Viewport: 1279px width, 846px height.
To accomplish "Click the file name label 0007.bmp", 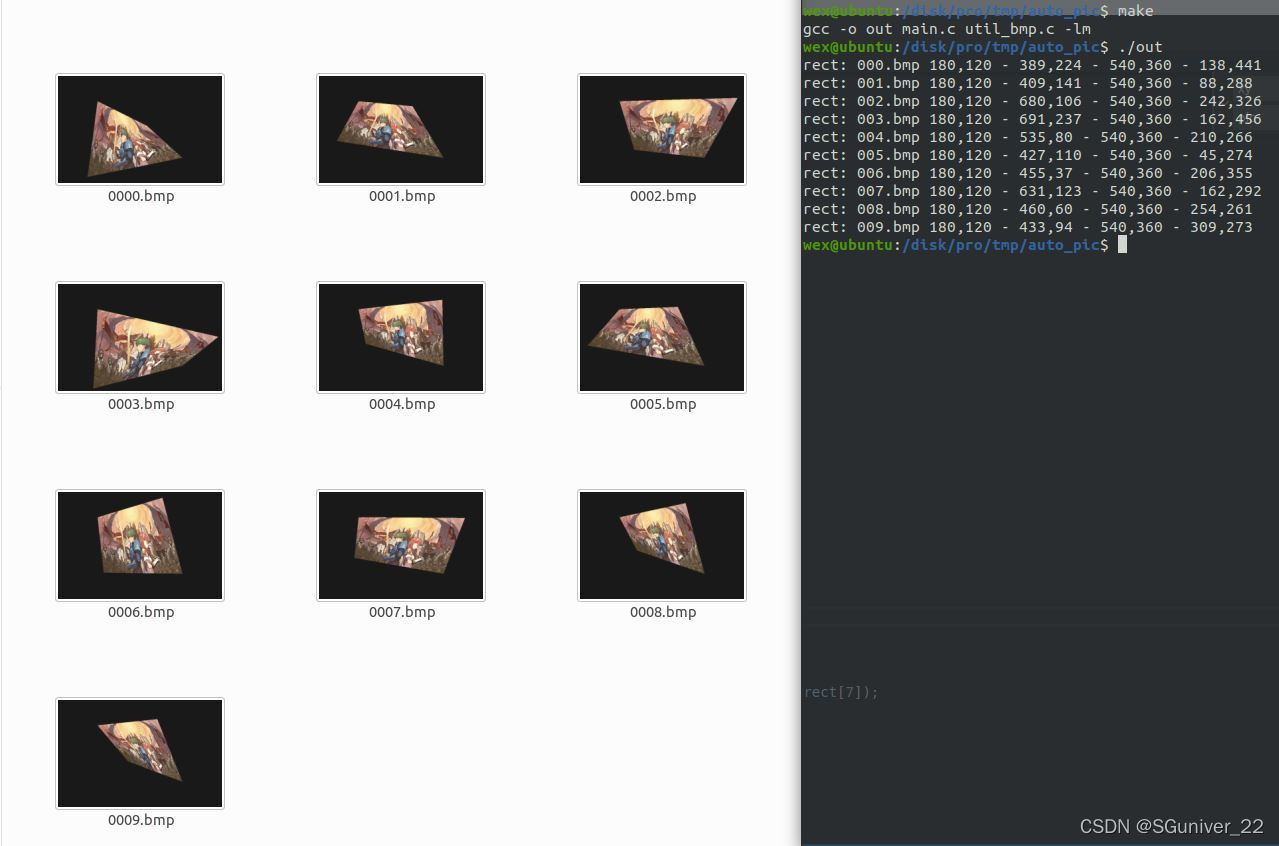I will [402, 612].
